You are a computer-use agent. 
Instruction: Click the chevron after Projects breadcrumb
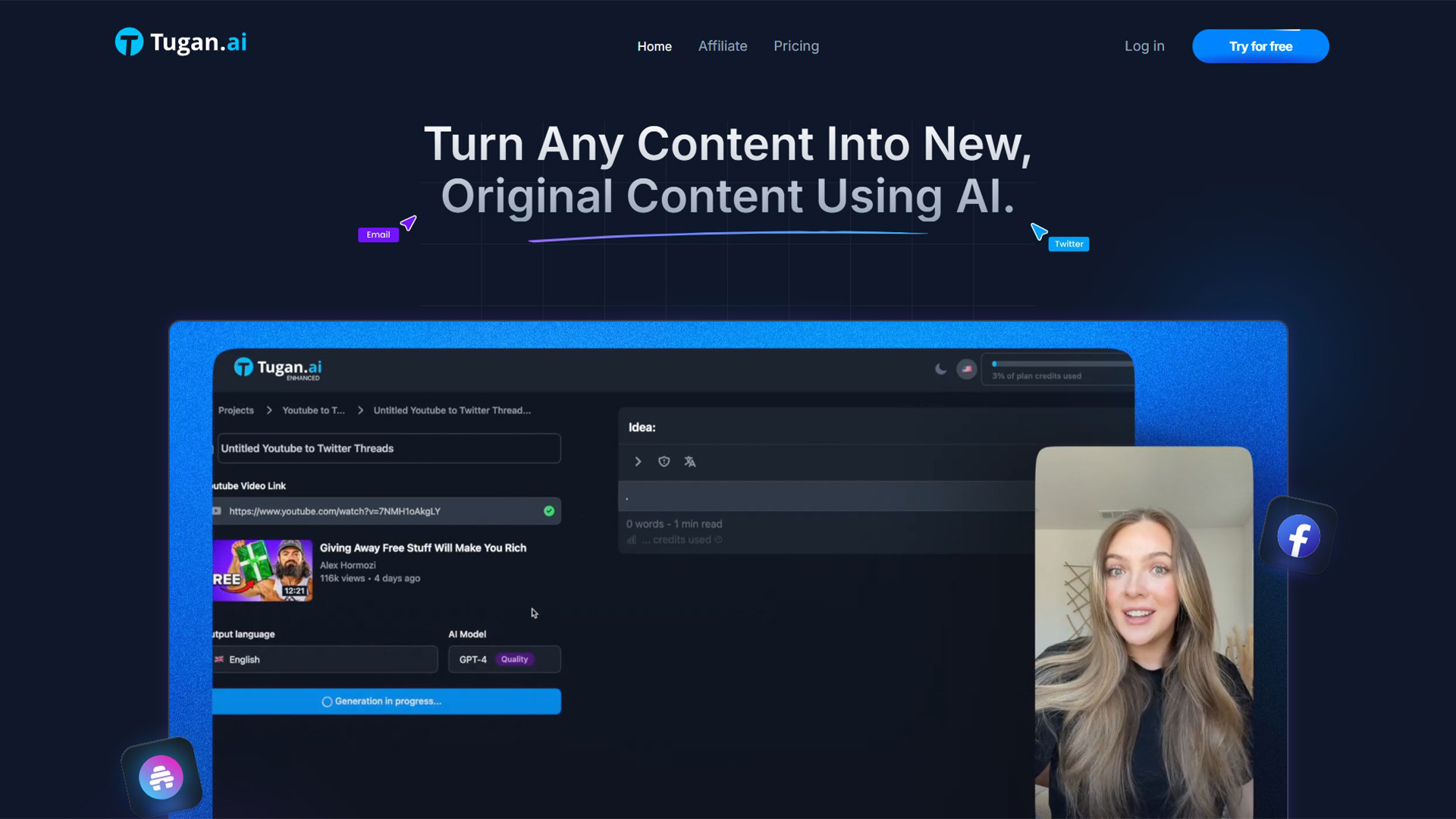pos(269,410)
